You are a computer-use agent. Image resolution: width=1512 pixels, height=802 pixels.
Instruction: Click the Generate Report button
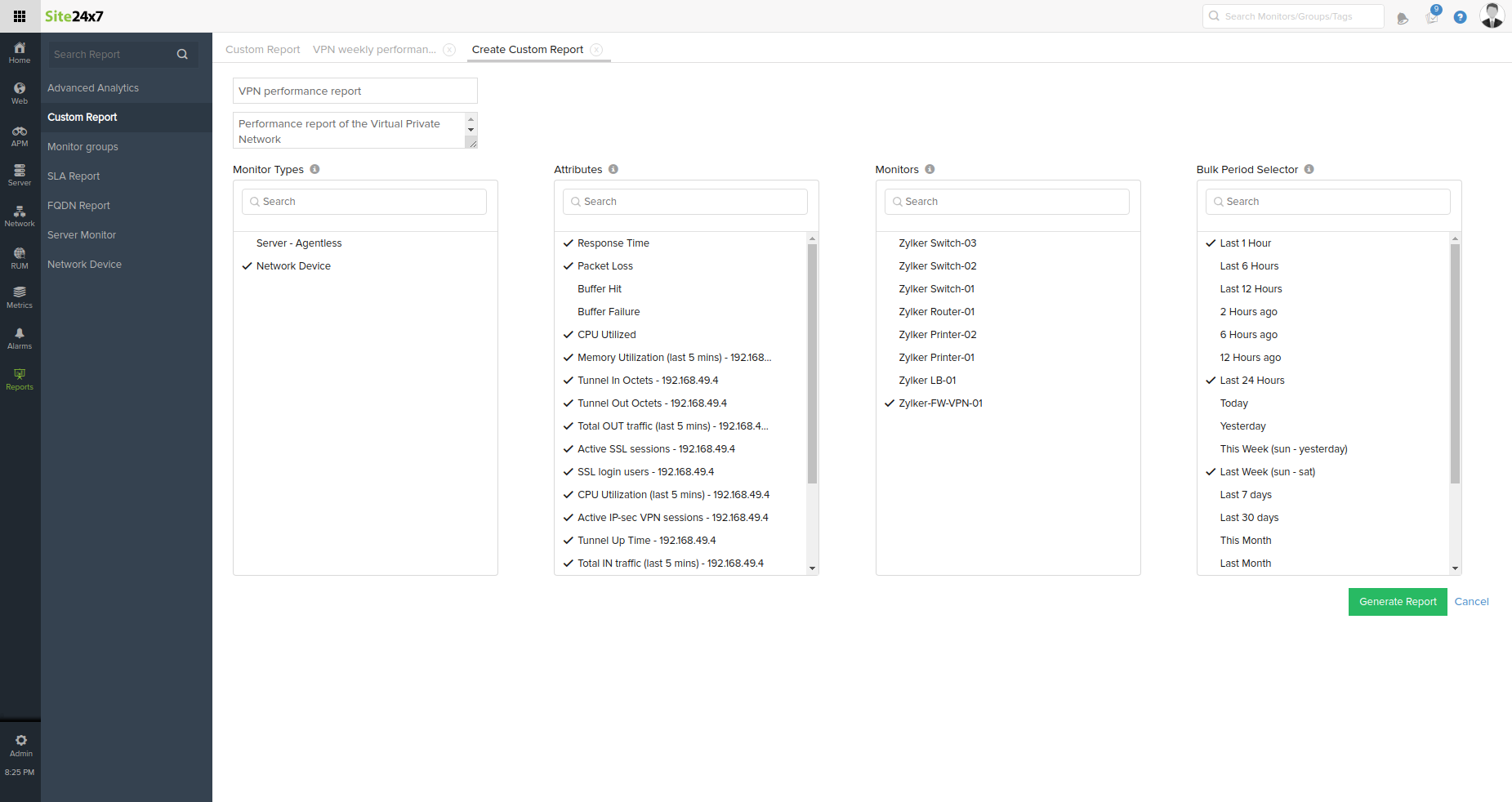pos(1397,602)
